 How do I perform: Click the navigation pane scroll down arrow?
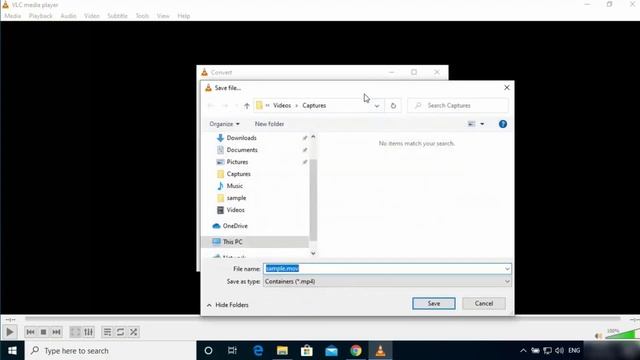pyautogui.click(x=313, y=253)
